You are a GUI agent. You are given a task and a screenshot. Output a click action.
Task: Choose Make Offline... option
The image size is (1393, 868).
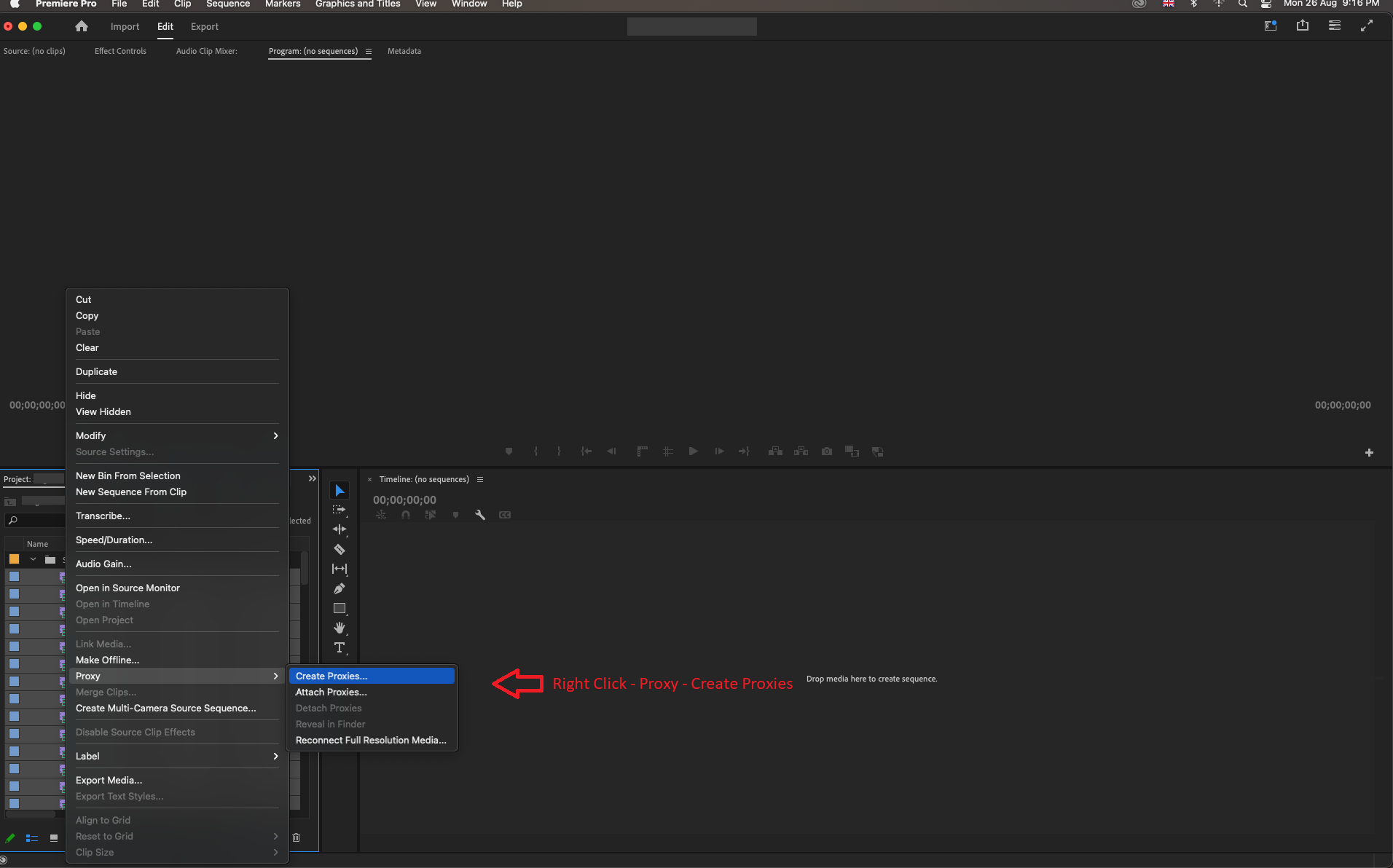click(x=177, y=660)
